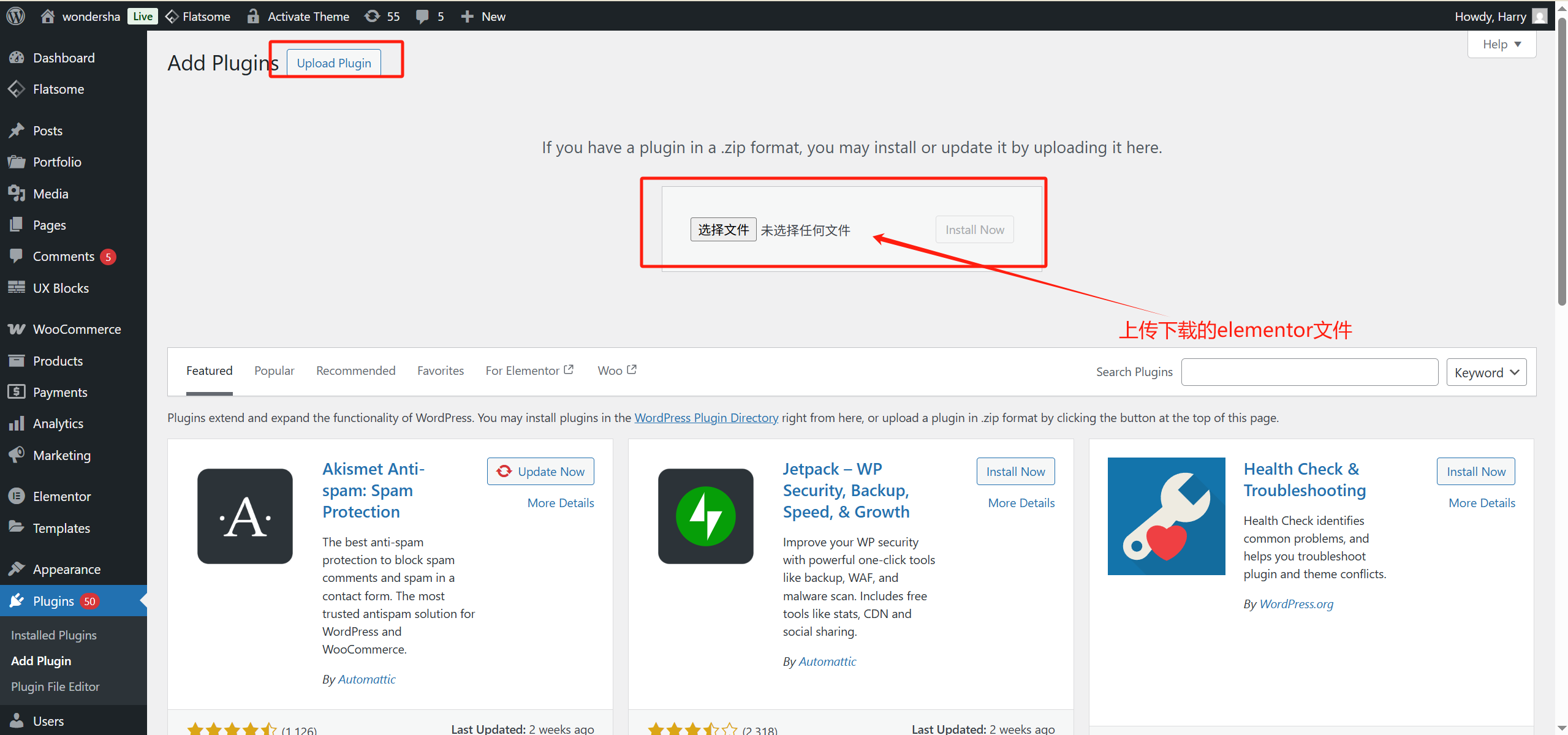Switch to the Popular tab
This screenshot has width=1568, height=735.
(x=274, y=371)
